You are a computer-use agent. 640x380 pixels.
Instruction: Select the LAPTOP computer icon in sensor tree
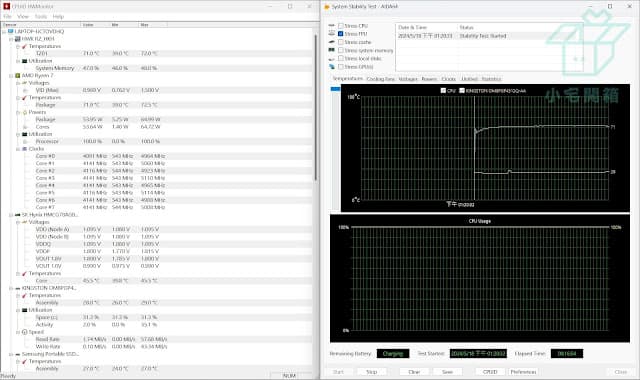[11, 31]
